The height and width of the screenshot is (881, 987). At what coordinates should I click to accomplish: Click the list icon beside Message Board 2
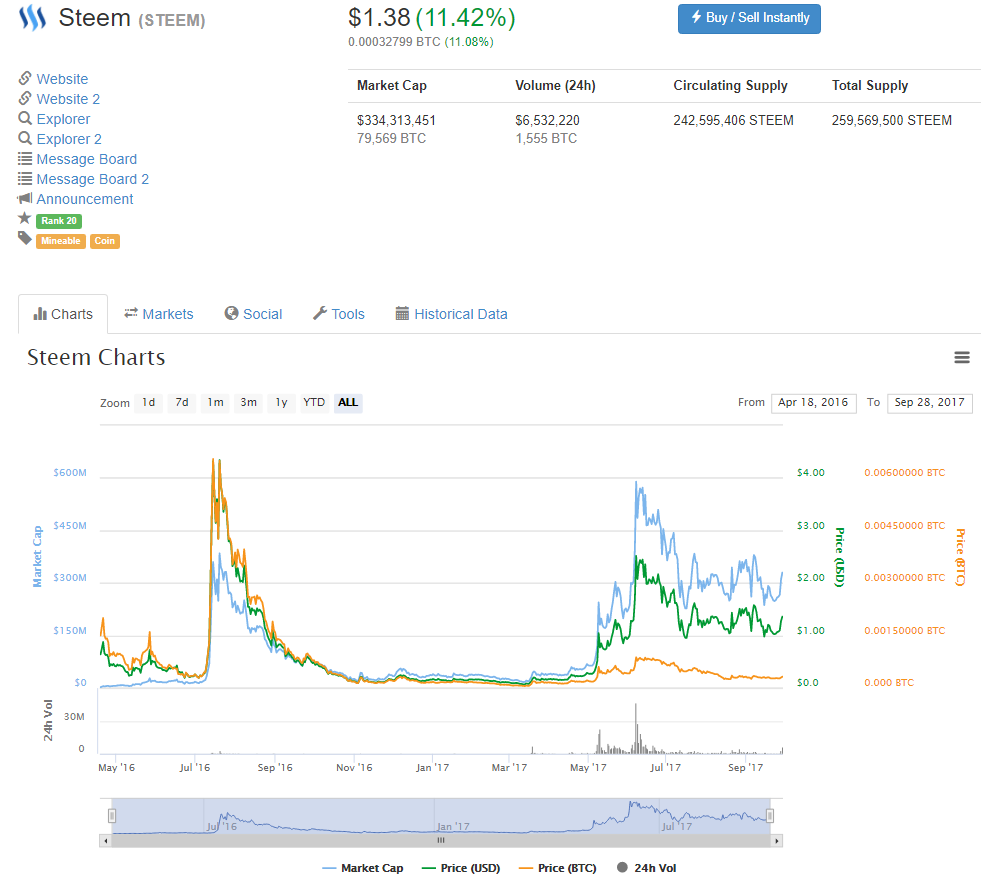coord(25,179)
